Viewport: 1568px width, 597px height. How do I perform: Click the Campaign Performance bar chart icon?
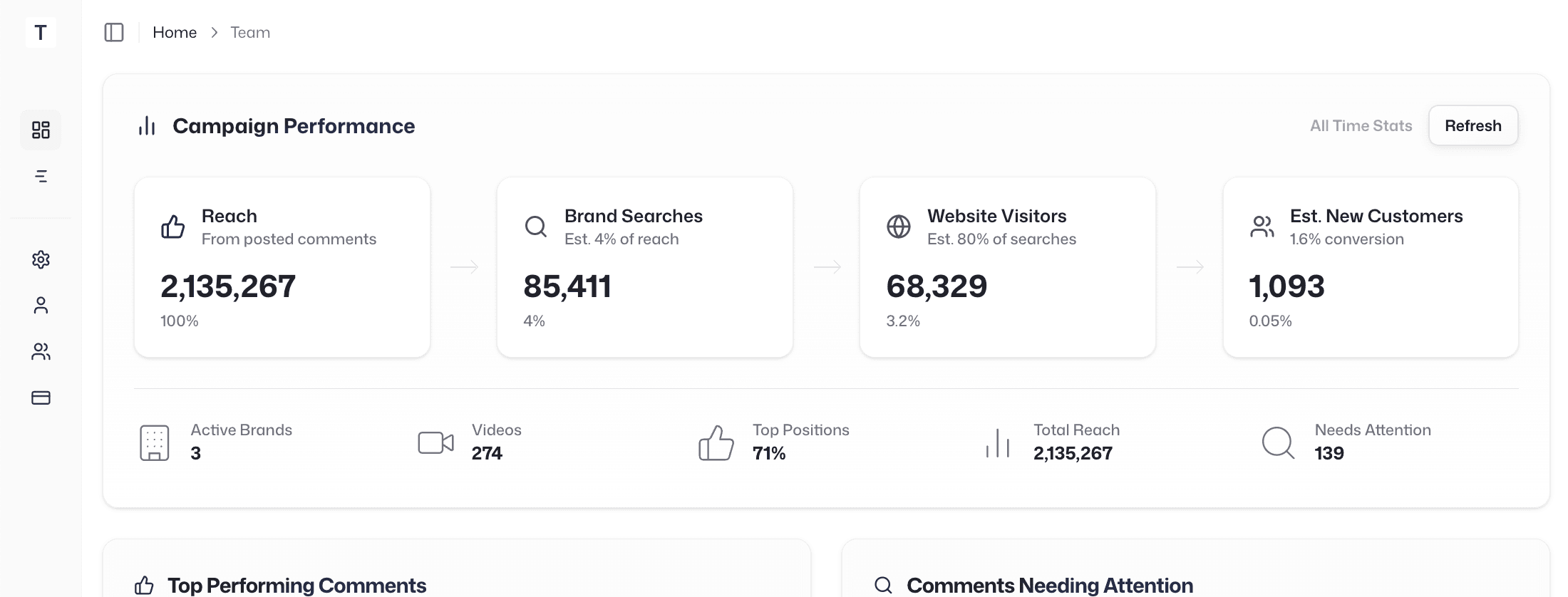click(147, 126)
